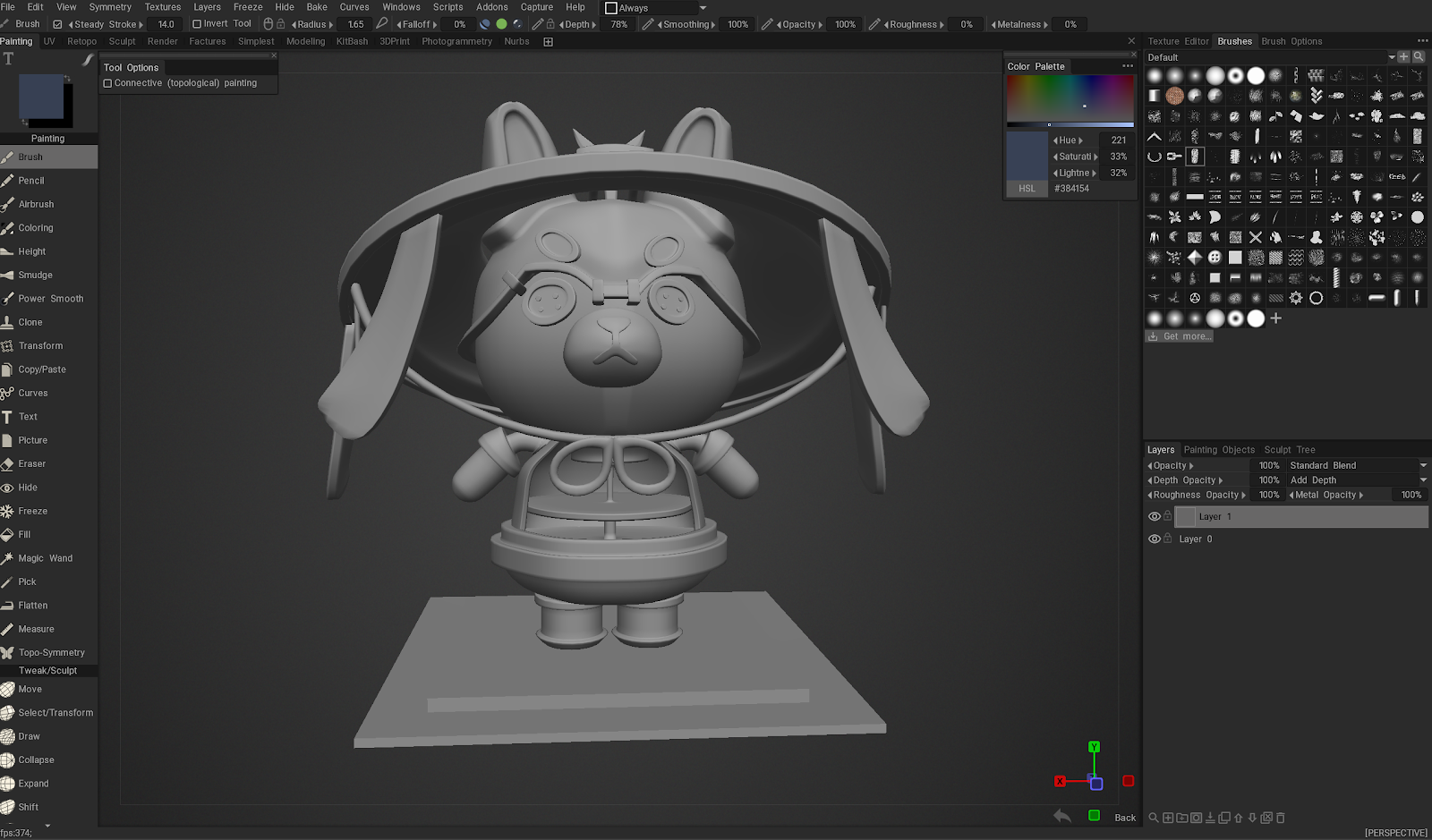Activate the Topo-Symmetry tool

pyautogui.click(x=48, y=653)
